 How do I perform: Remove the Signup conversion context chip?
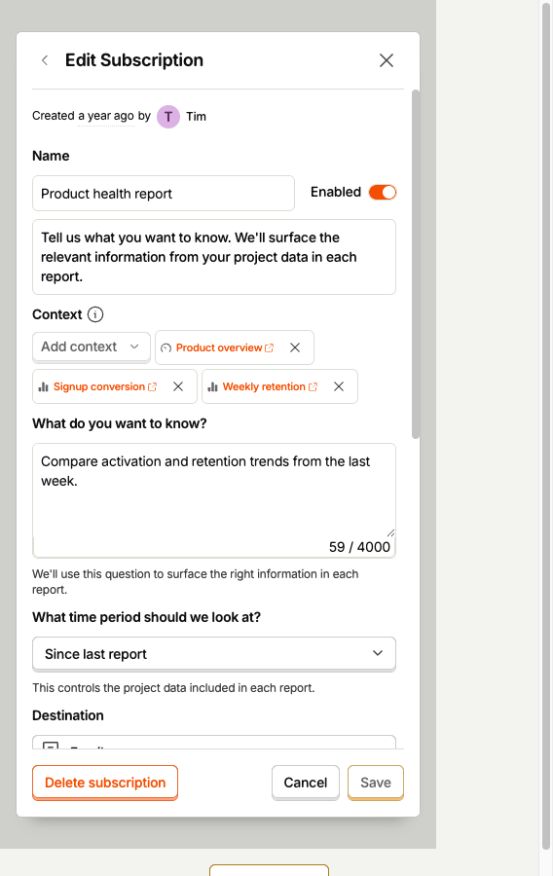pos(178,387)
